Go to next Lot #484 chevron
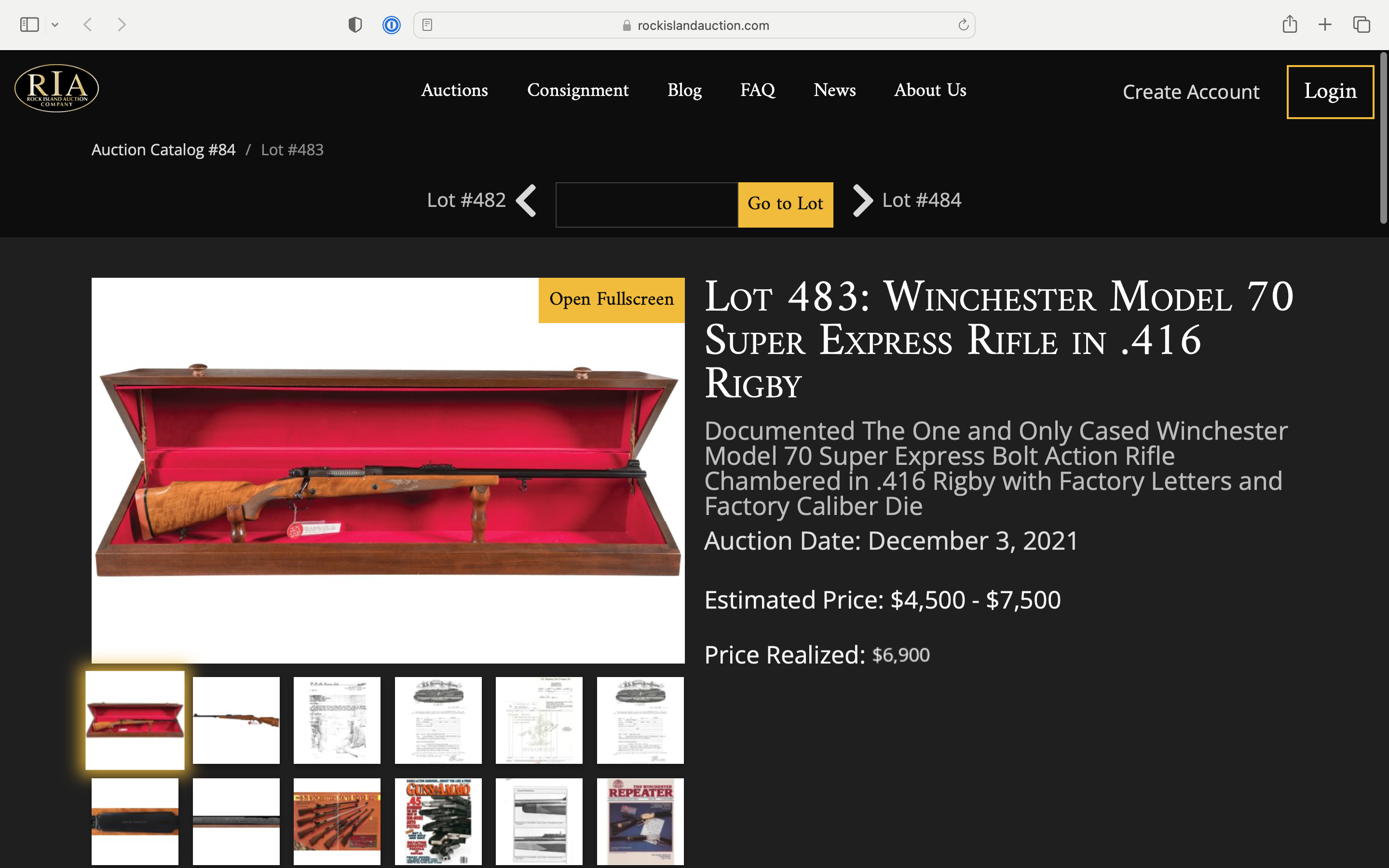 click(x=862, y=200)
